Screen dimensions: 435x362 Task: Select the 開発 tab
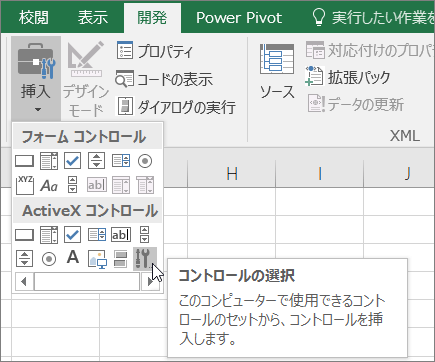coord(152,18)
